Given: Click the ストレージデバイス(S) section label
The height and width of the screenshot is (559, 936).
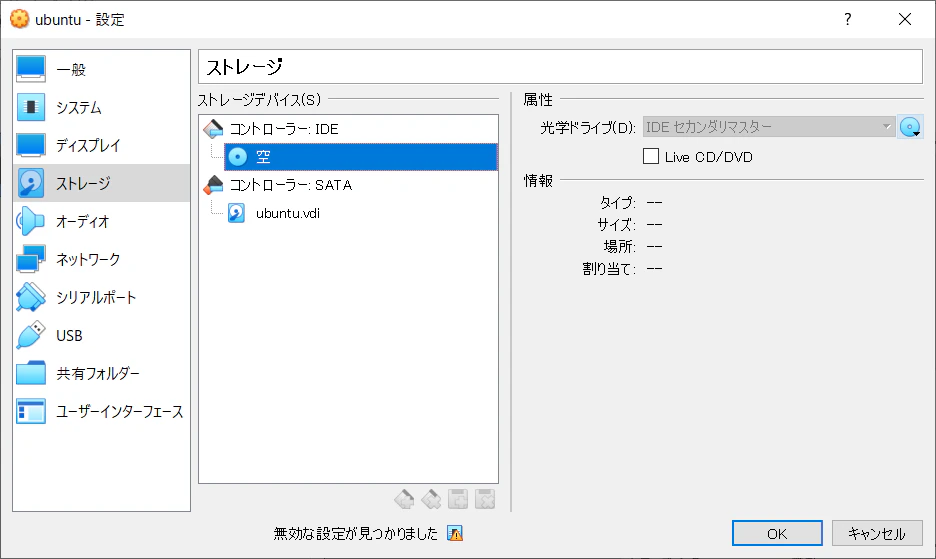Looking at the screenshot, I should [259, 100].
